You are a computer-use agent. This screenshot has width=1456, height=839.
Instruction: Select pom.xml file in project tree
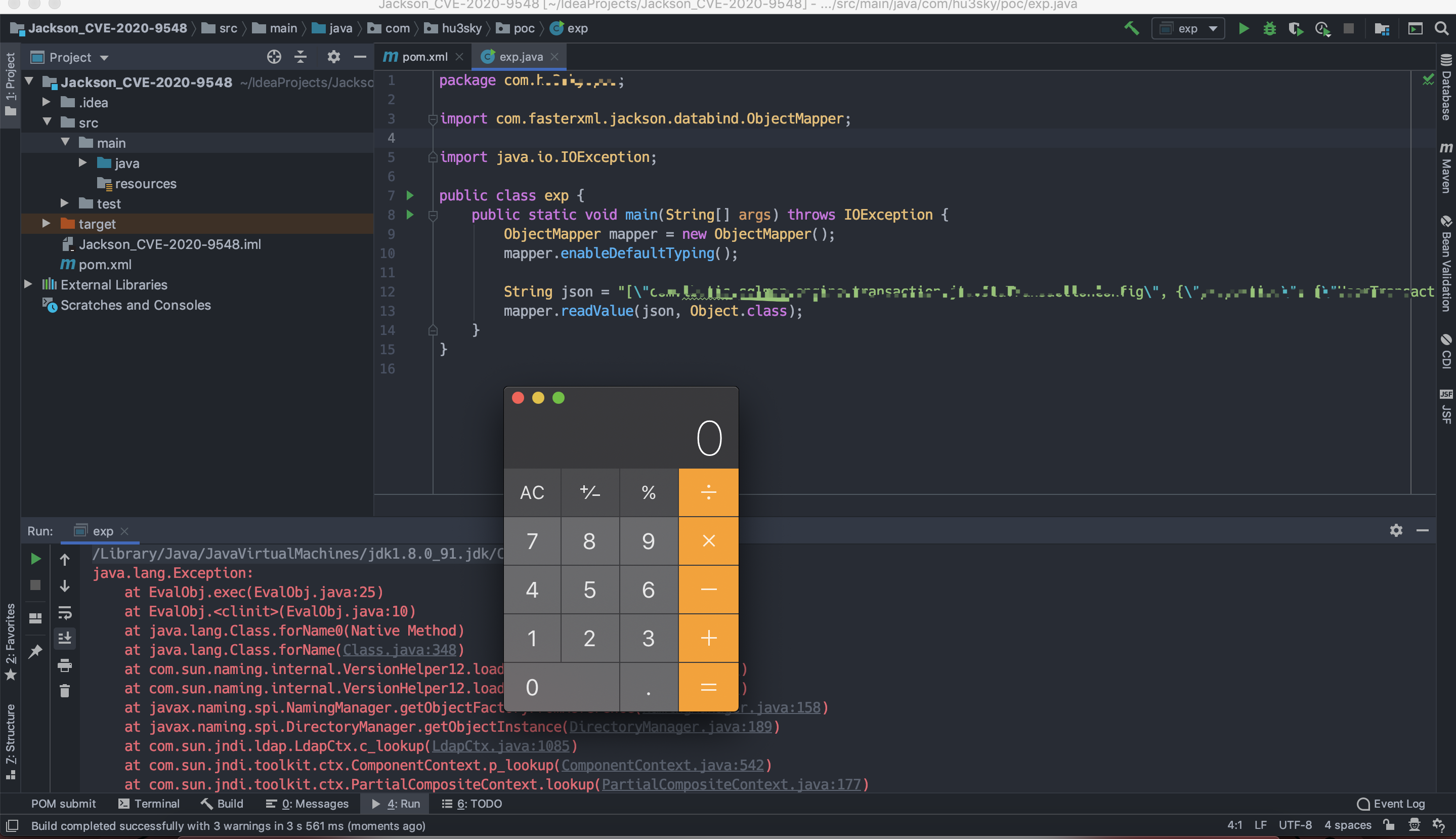click(105, 264)
